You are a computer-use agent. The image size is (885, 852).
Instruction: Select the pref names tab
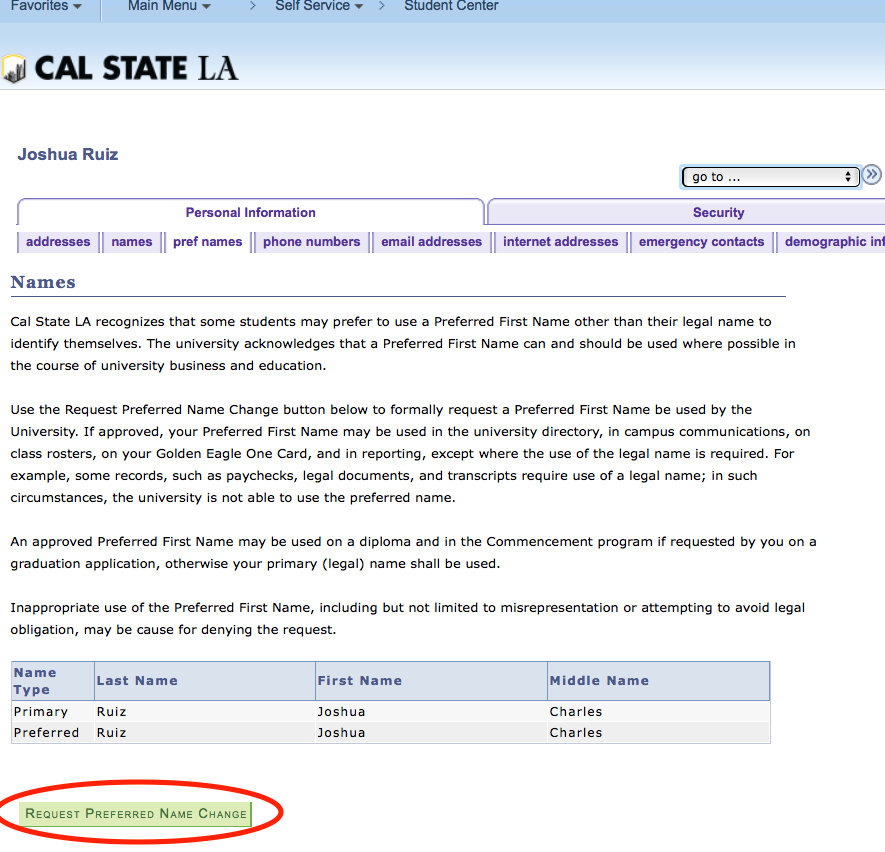[x=207, y=241]
